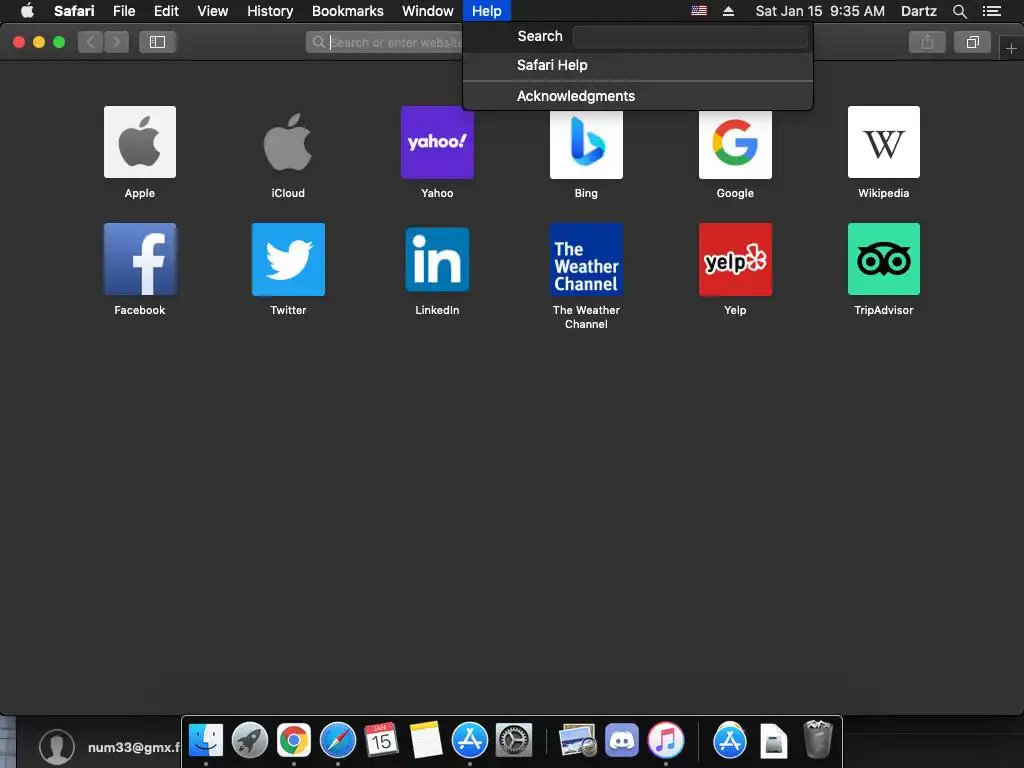Open Calendar from the Dock
The height and width of the screenshot is (768, 1024).
(381, 741)
